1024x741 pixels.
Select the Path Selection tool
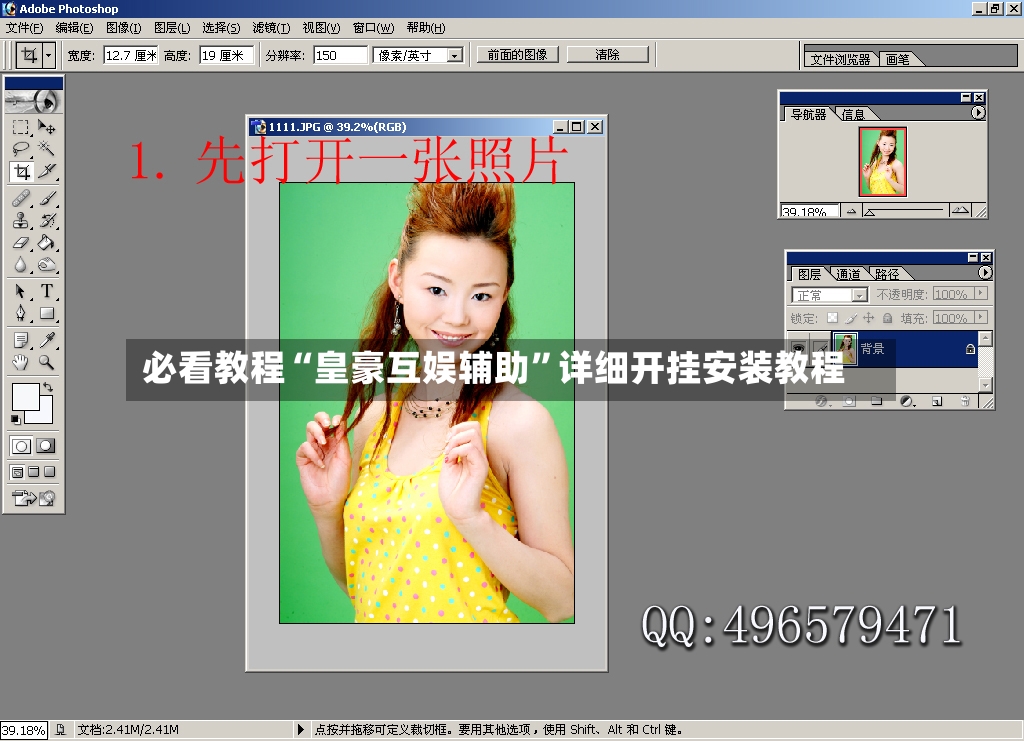point(21,291)
